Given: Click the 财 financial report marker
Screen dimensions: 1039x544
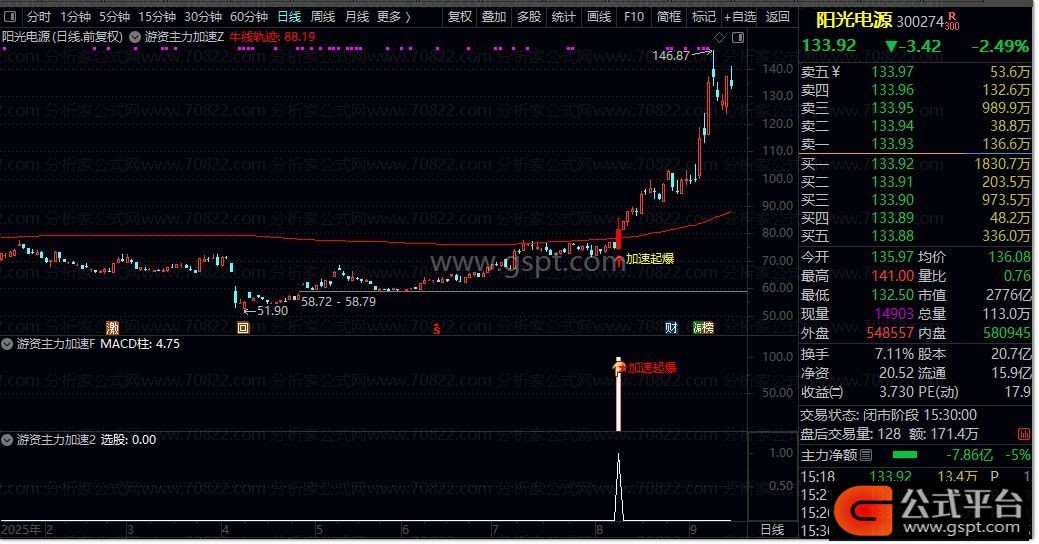Looking at the screenshot, I should (x=671, y=327).
